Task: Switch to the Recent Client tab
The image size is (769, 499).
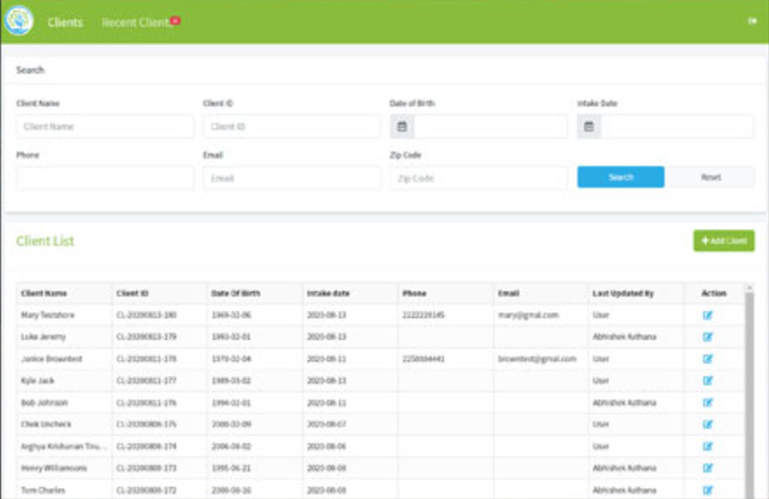Action: point(136,22)
